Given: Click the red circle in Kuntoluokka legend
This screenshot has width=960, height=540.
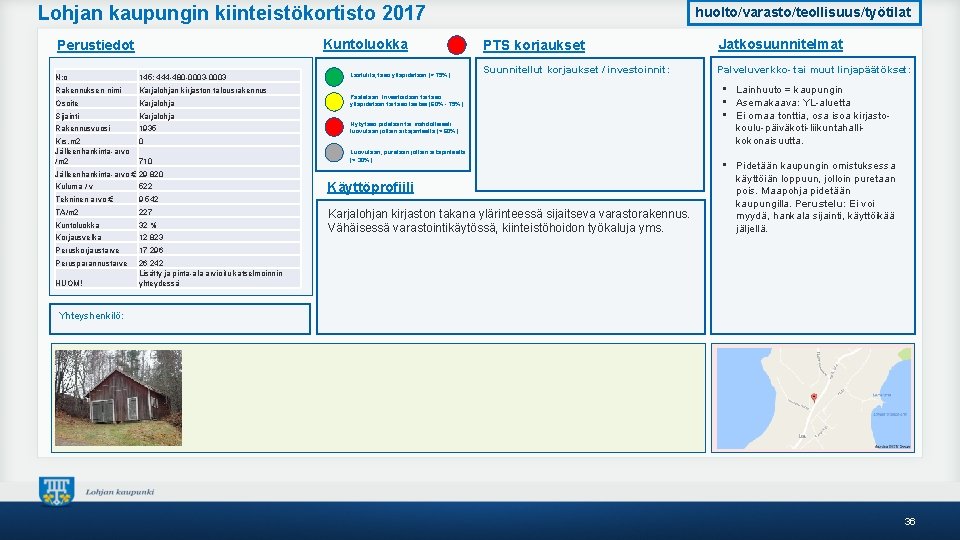Looking at the screenshot, I should (x=334, y=127).
